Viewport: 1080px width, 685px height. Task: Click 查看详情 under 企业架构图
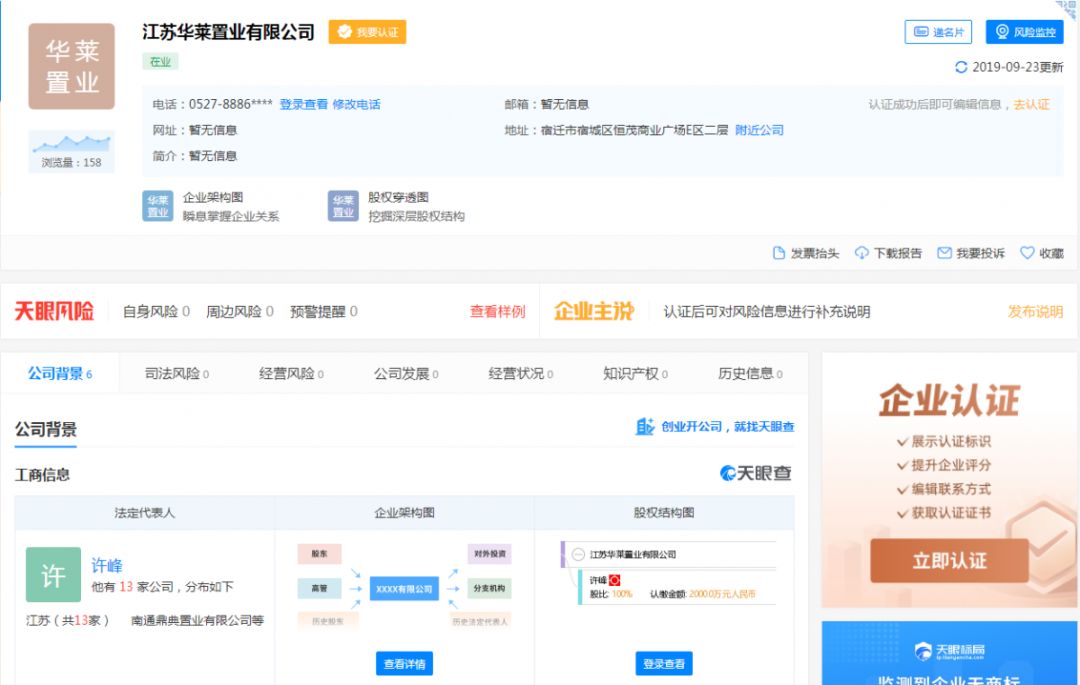click(404, 664)
